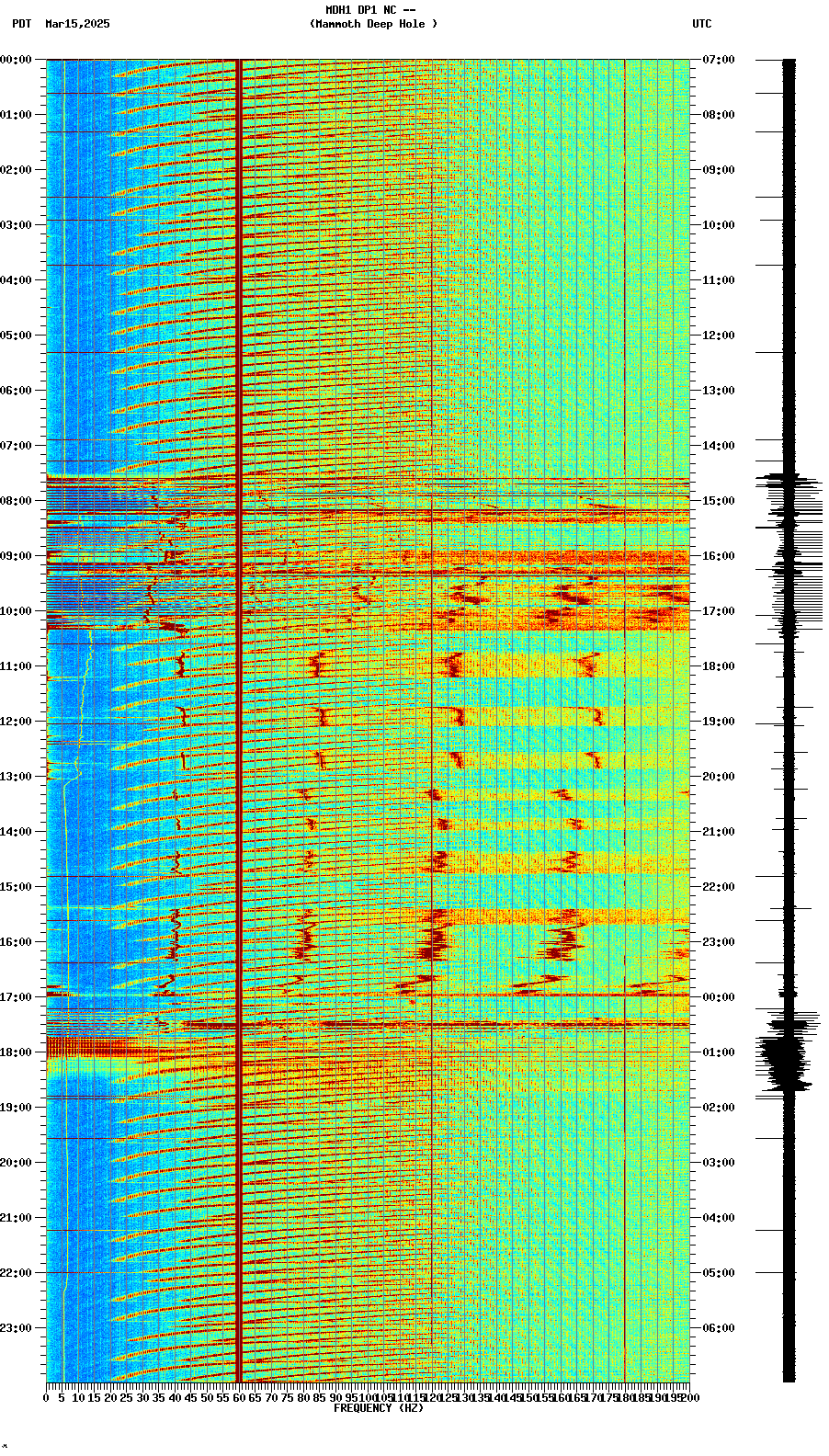829x1456 pixels.
Task: Select the 09:00 PDT time label
Action: click(17, 556)
